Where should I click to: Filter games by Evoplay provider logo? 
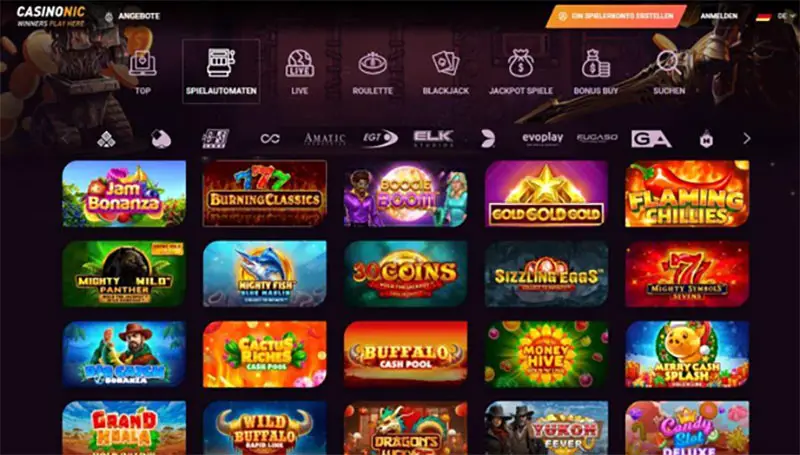click(x=542, y=138)
